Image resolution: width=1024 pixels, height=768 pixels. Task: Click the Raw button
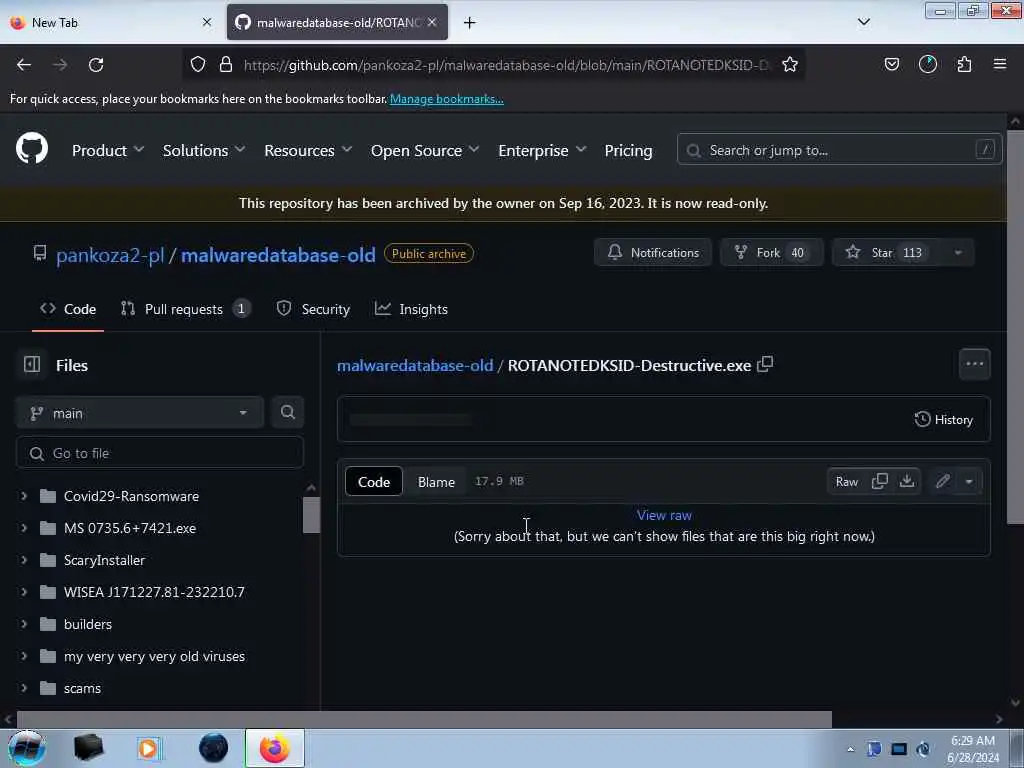tap(846, 481)
